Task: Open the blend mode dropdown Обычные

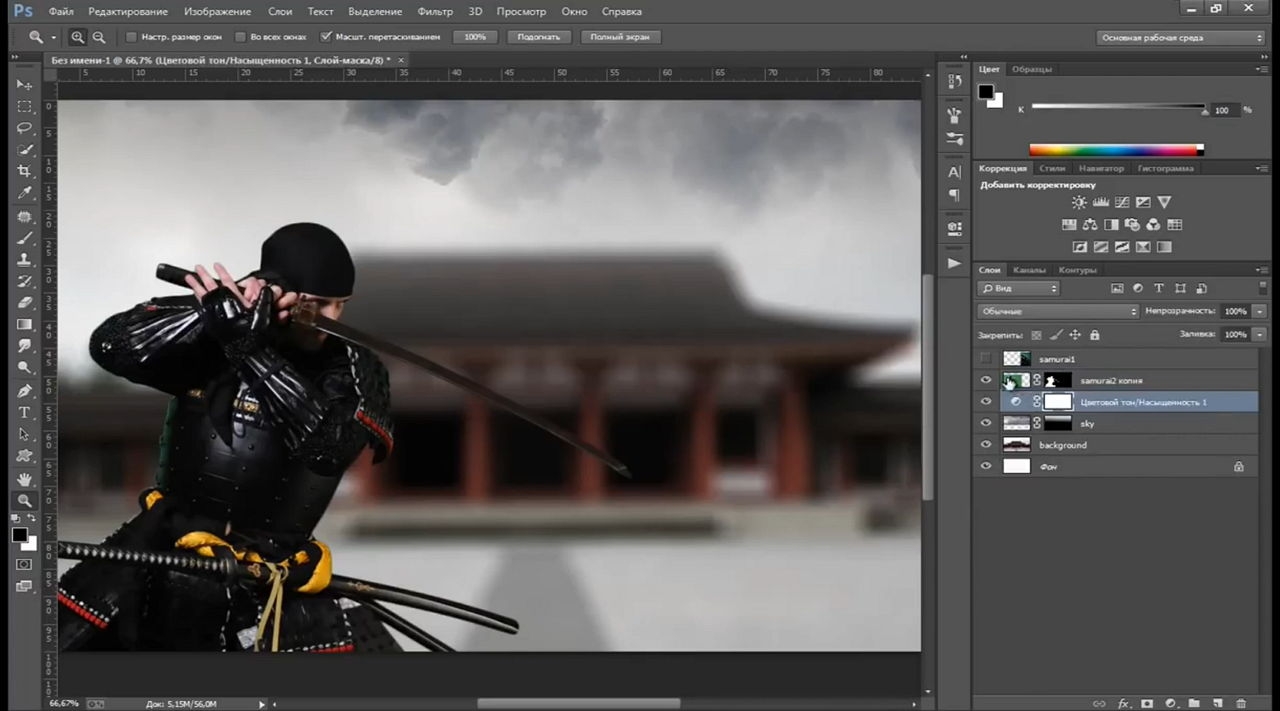Action: tap(1058, 311)
